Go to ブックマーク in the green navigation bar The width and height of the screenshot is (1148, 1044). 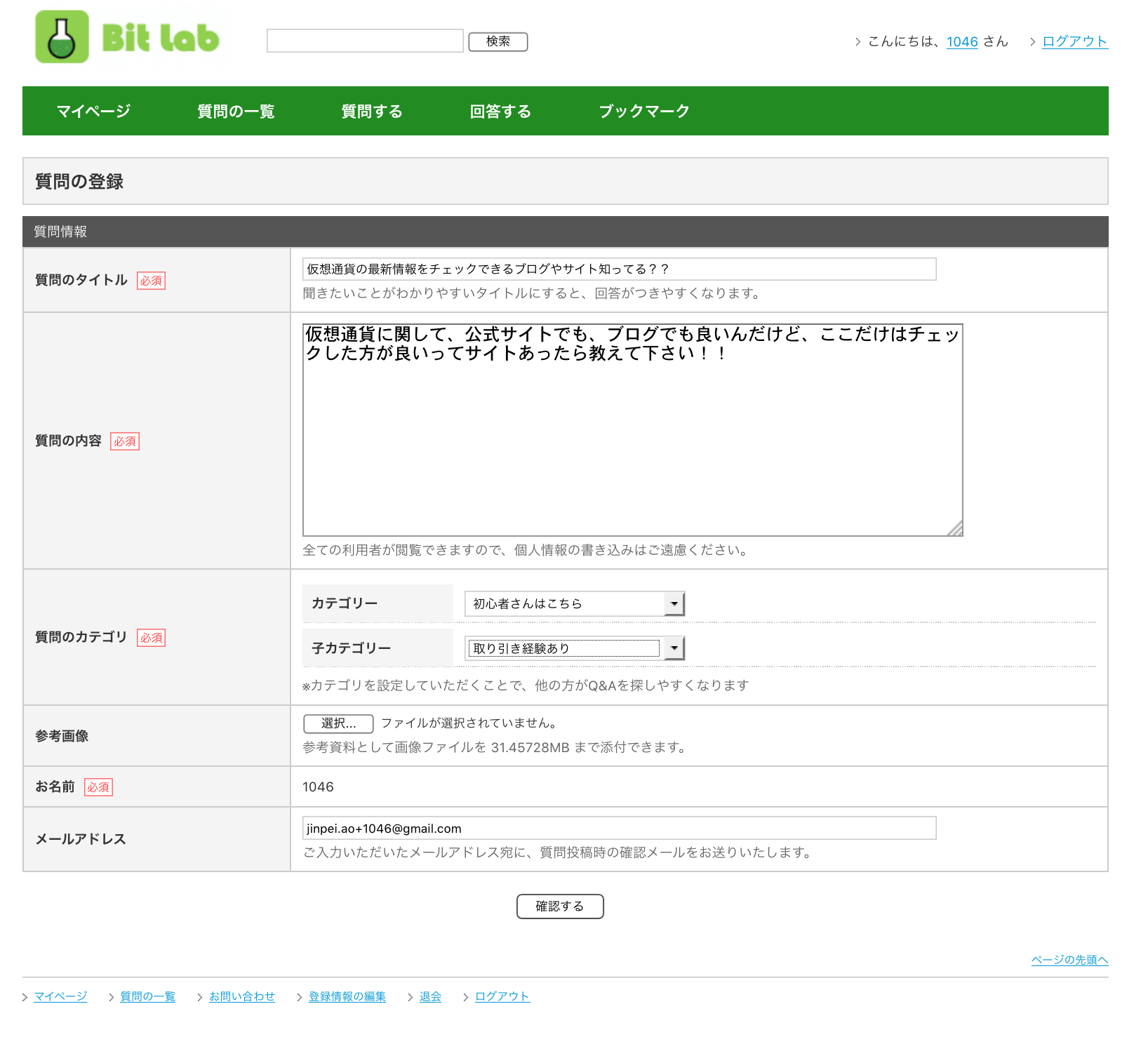tap(643, 111)
